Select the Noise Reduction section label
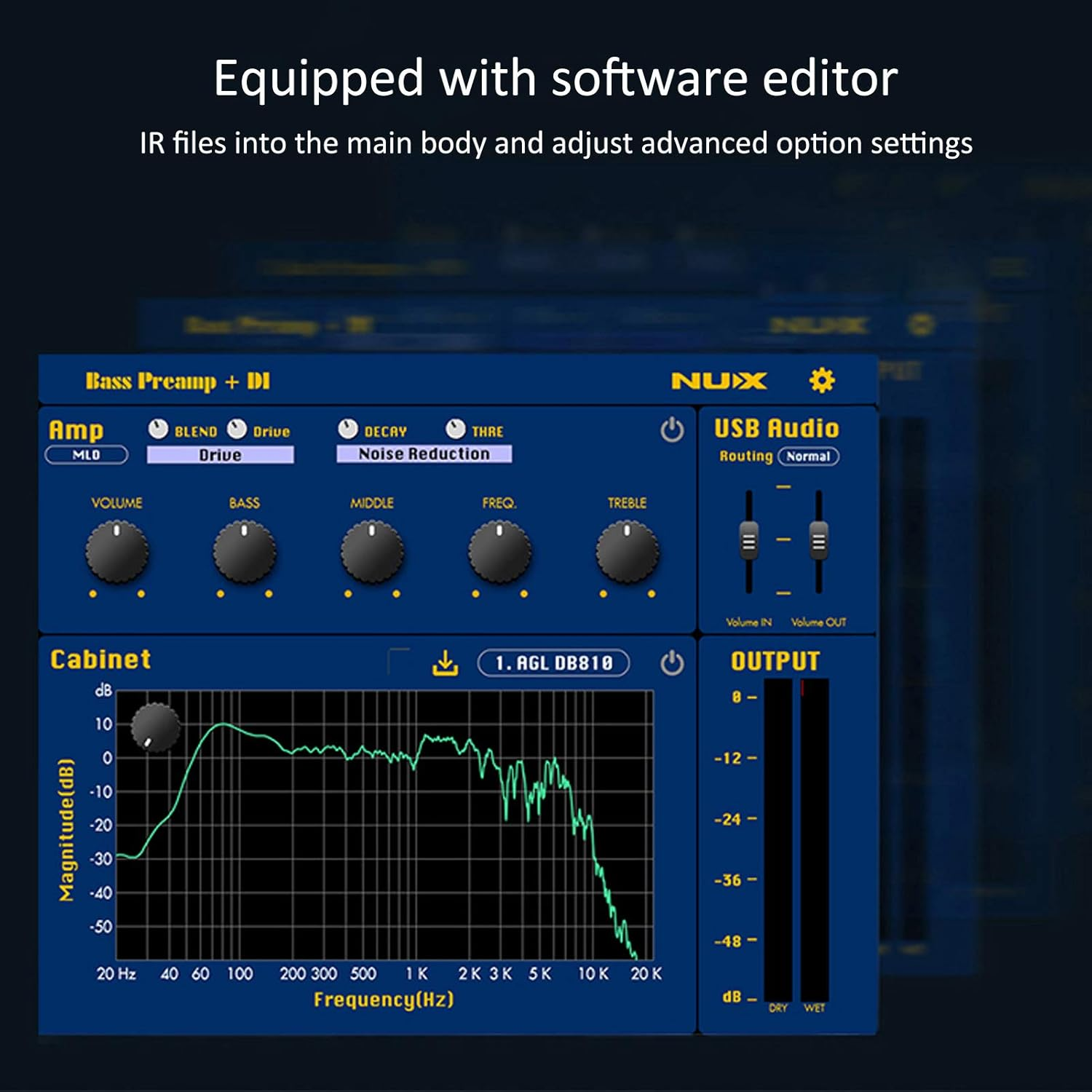This screenshot has width=1092, height=1092. [424, 454]
